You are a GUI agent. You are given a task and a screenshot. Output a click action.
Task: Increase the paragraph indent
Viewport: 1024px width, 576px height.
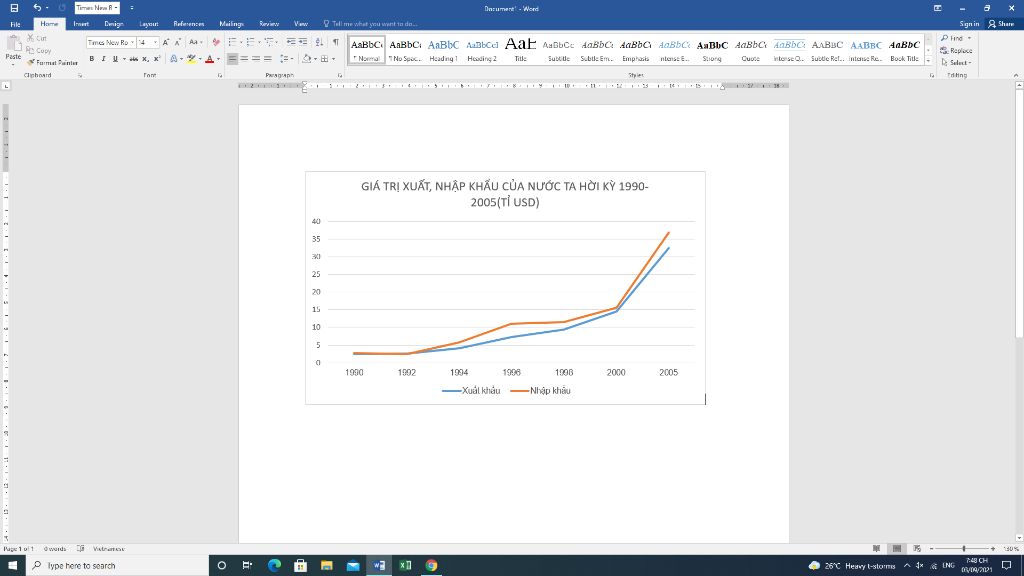pos(303,42)
